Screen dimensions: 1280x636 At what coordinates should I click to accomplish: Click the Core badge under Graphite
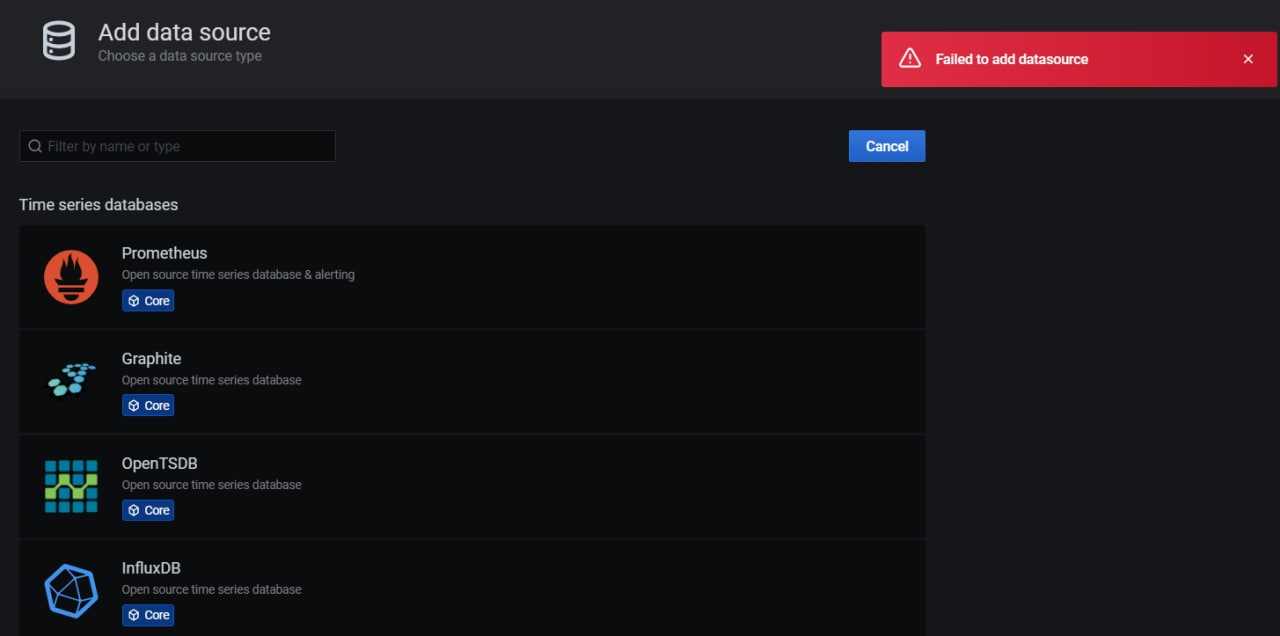[x=148, y=406]
